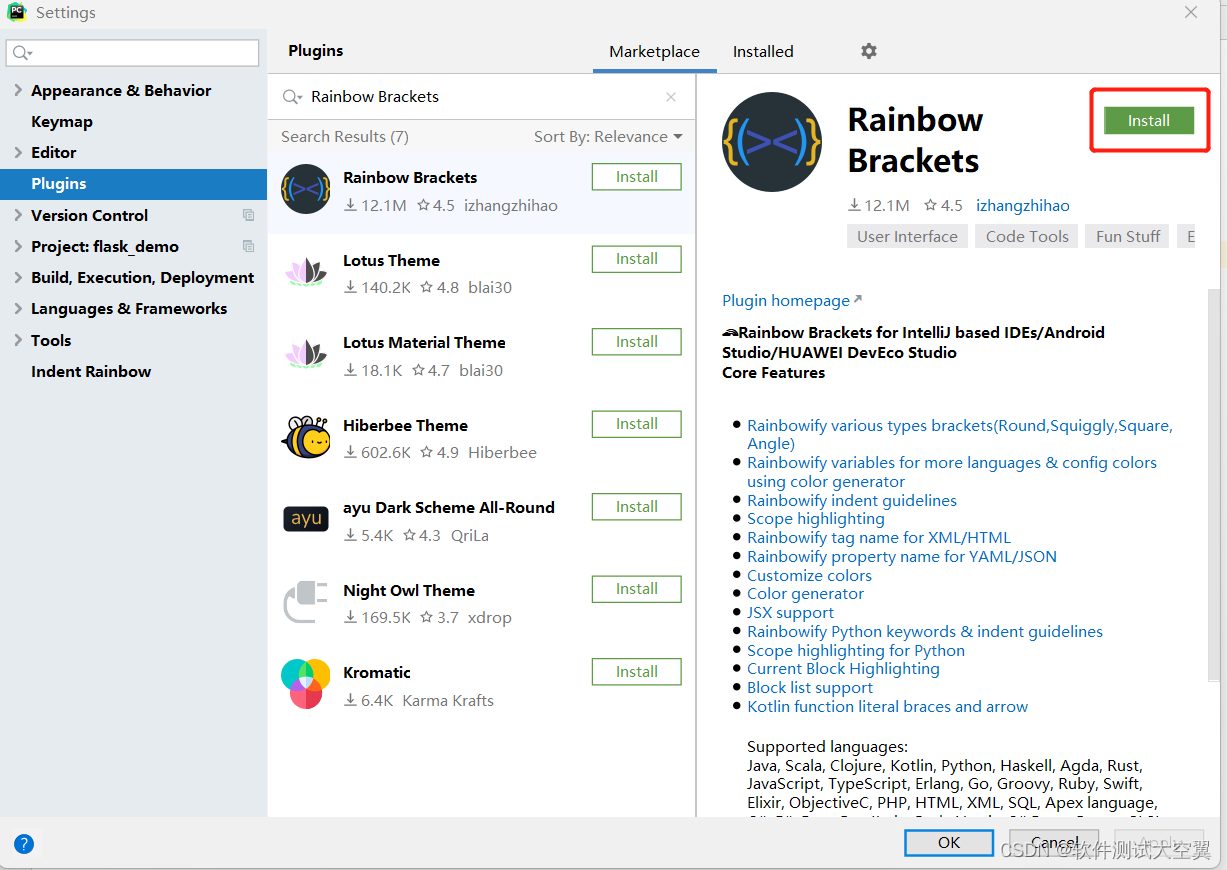Open Rainbowify tag name for XML/HTML link
Image resolution: width=1227 pixels, height=870 pixels.
[x=879, y=537]
